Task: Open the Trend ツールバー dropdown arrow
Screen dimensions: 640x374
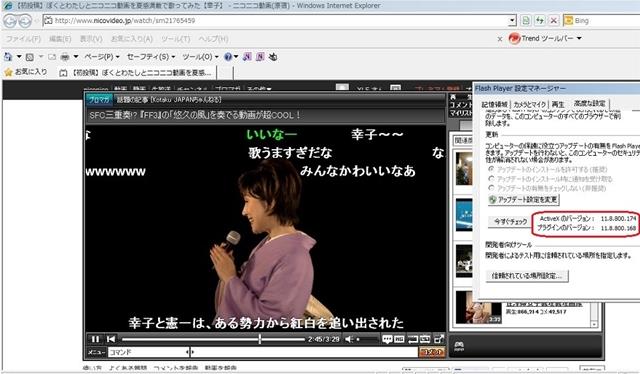Action: (579, 38)
